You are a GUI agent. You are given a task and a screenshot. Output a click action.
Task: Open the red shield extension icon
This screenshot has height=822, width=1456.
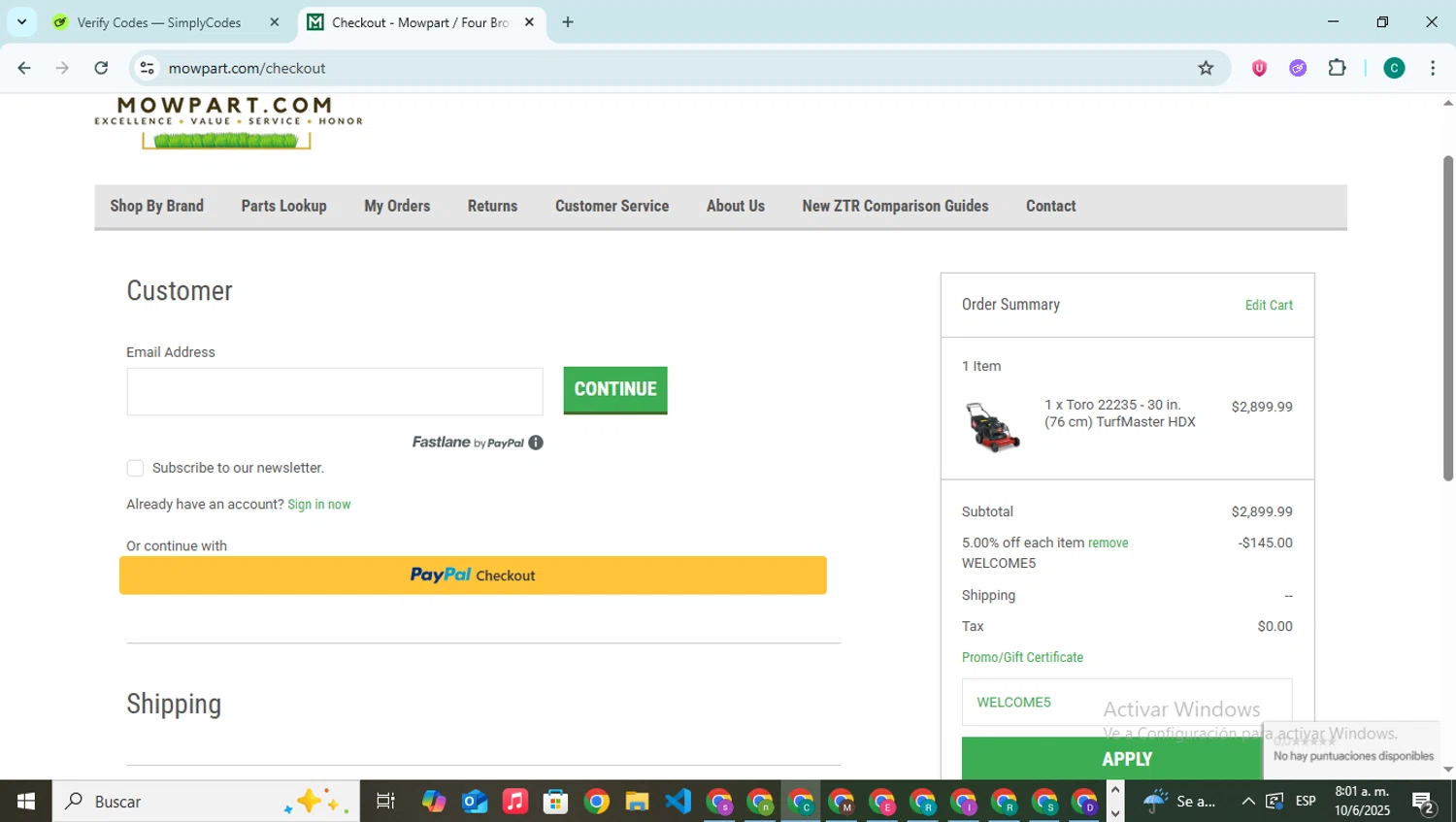pos(1259,68)
